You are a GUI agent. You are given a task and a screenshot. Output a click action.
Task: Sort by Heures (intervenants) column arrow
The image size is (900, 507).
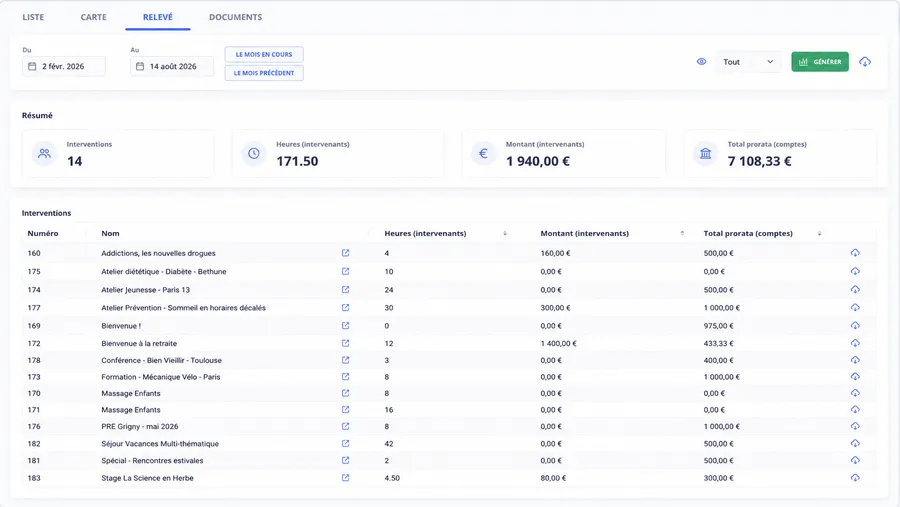tap(505, 233)
